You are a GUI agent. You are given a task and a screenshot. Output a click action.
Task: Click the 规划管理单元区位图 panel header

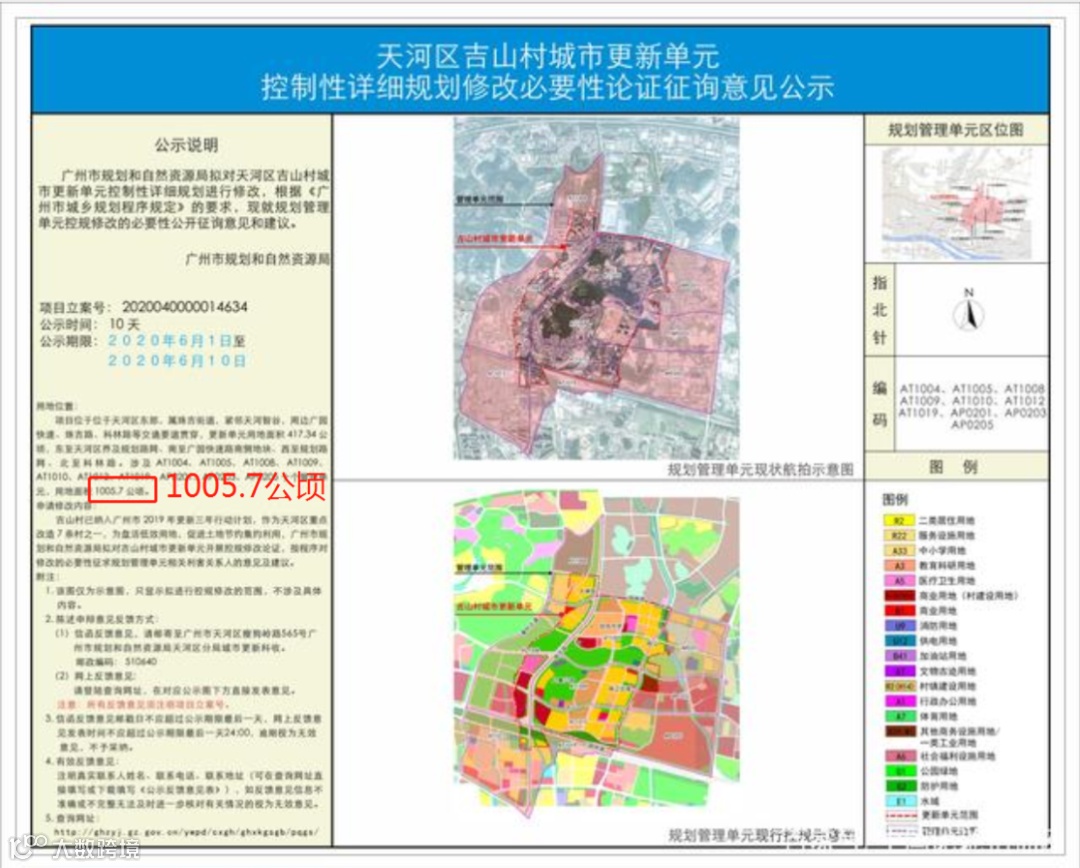click(957, 130)
